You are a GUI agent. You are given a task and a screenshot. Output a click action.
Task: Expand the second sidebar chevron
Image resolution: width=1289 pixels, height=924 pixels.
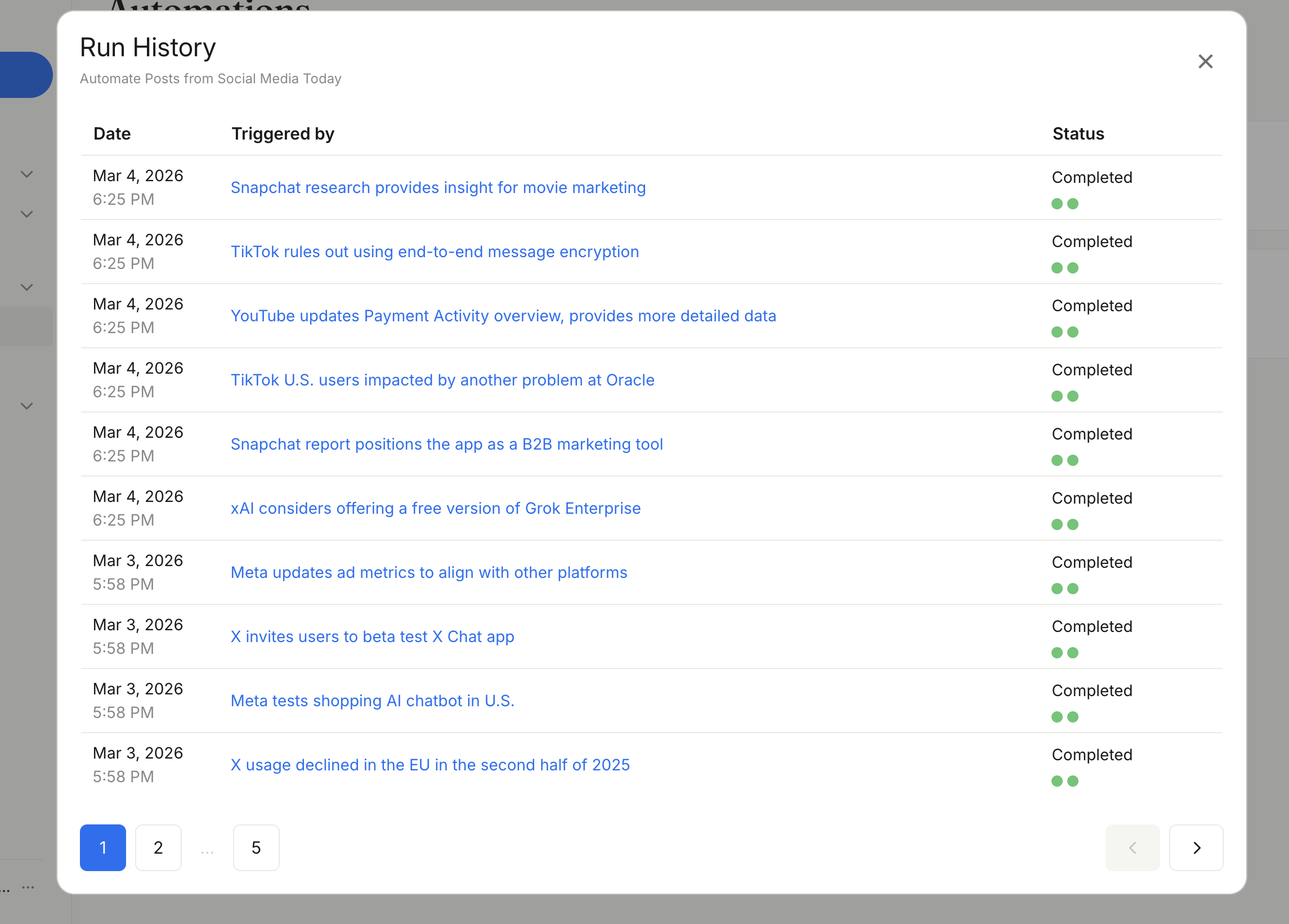(x=26, y=214)
